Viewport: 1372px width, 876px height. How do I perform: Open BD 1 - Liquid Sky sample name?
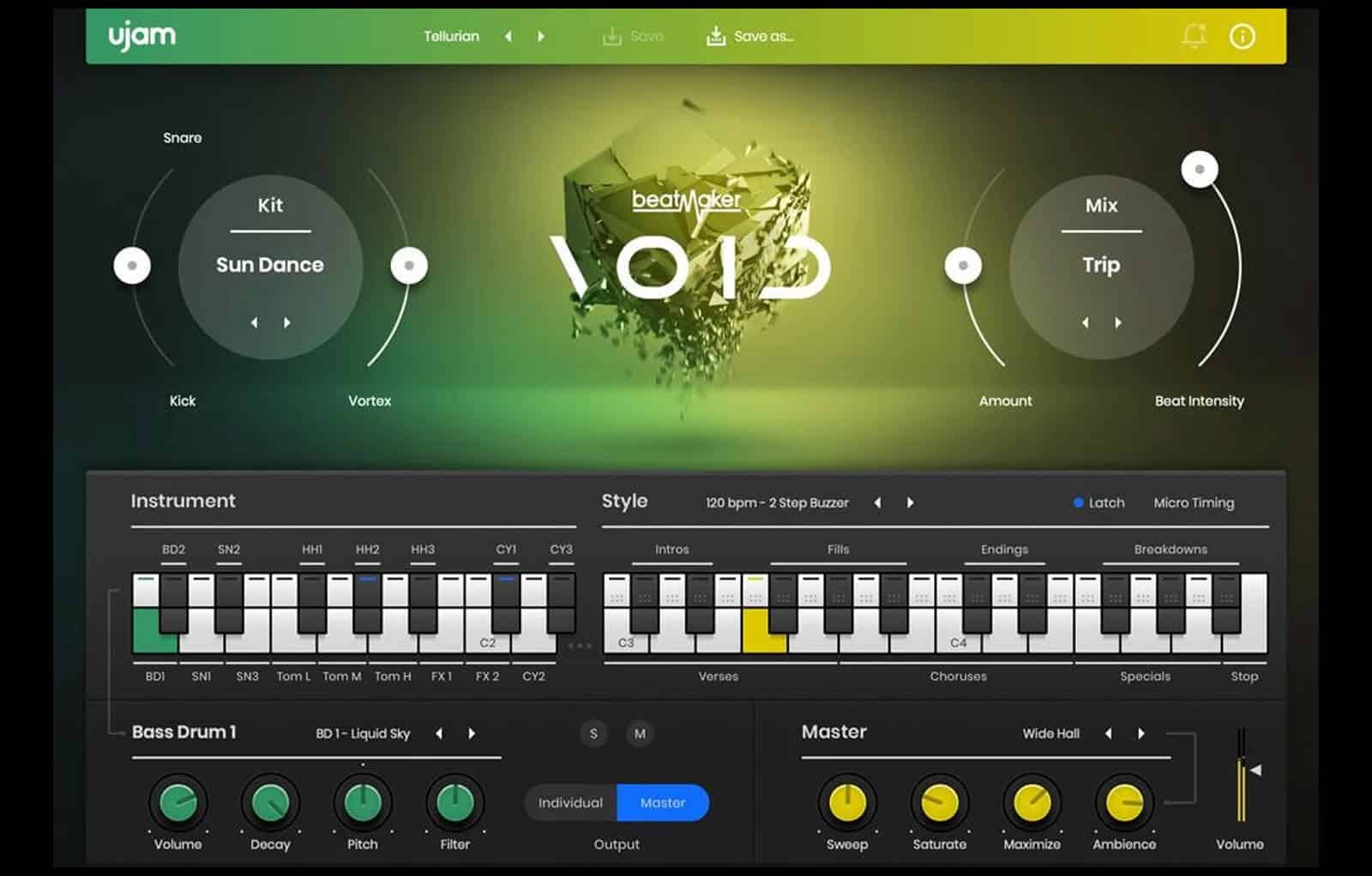(363, 734)
